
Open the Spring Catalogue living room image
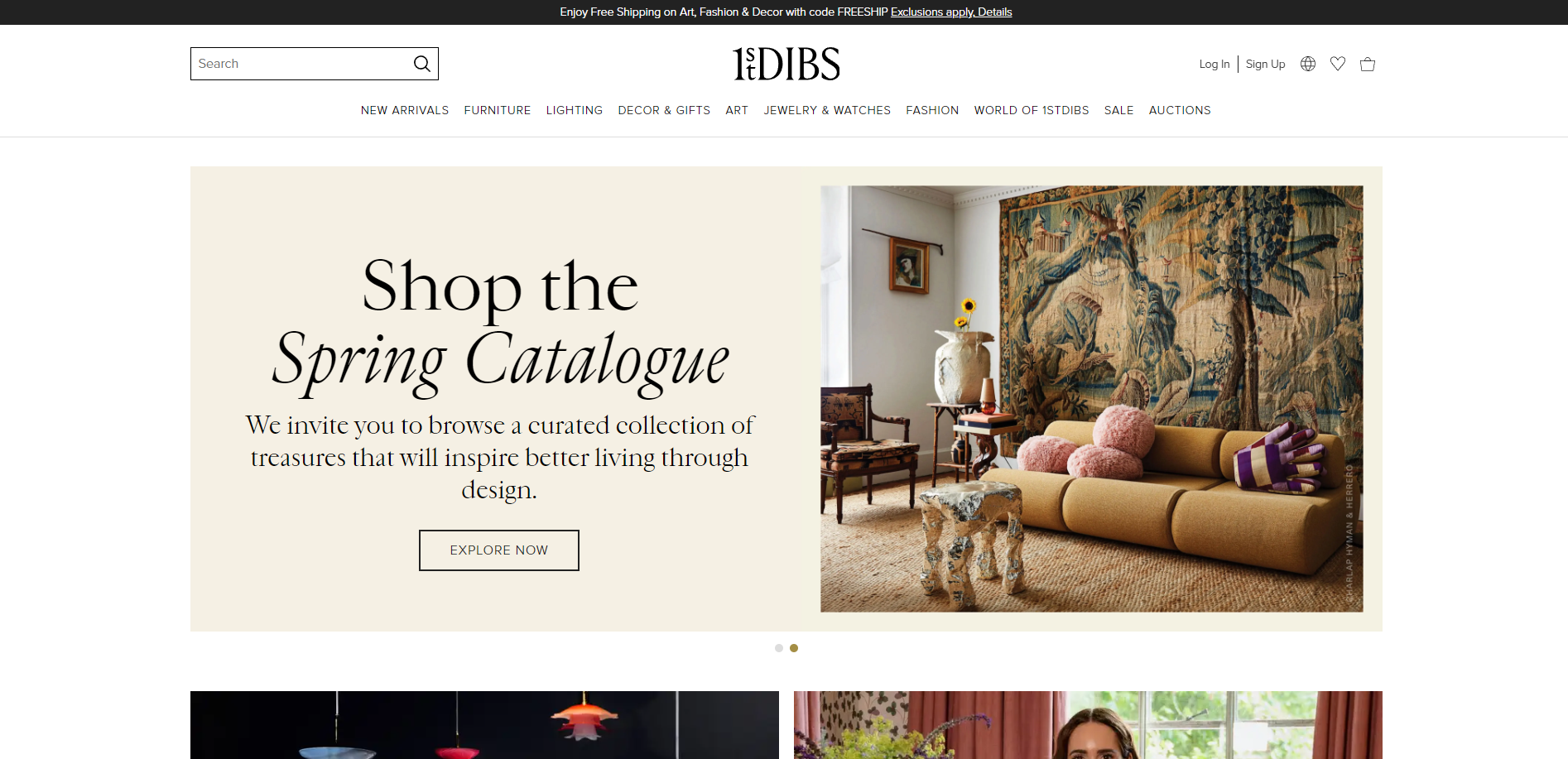coord(1092,399)
